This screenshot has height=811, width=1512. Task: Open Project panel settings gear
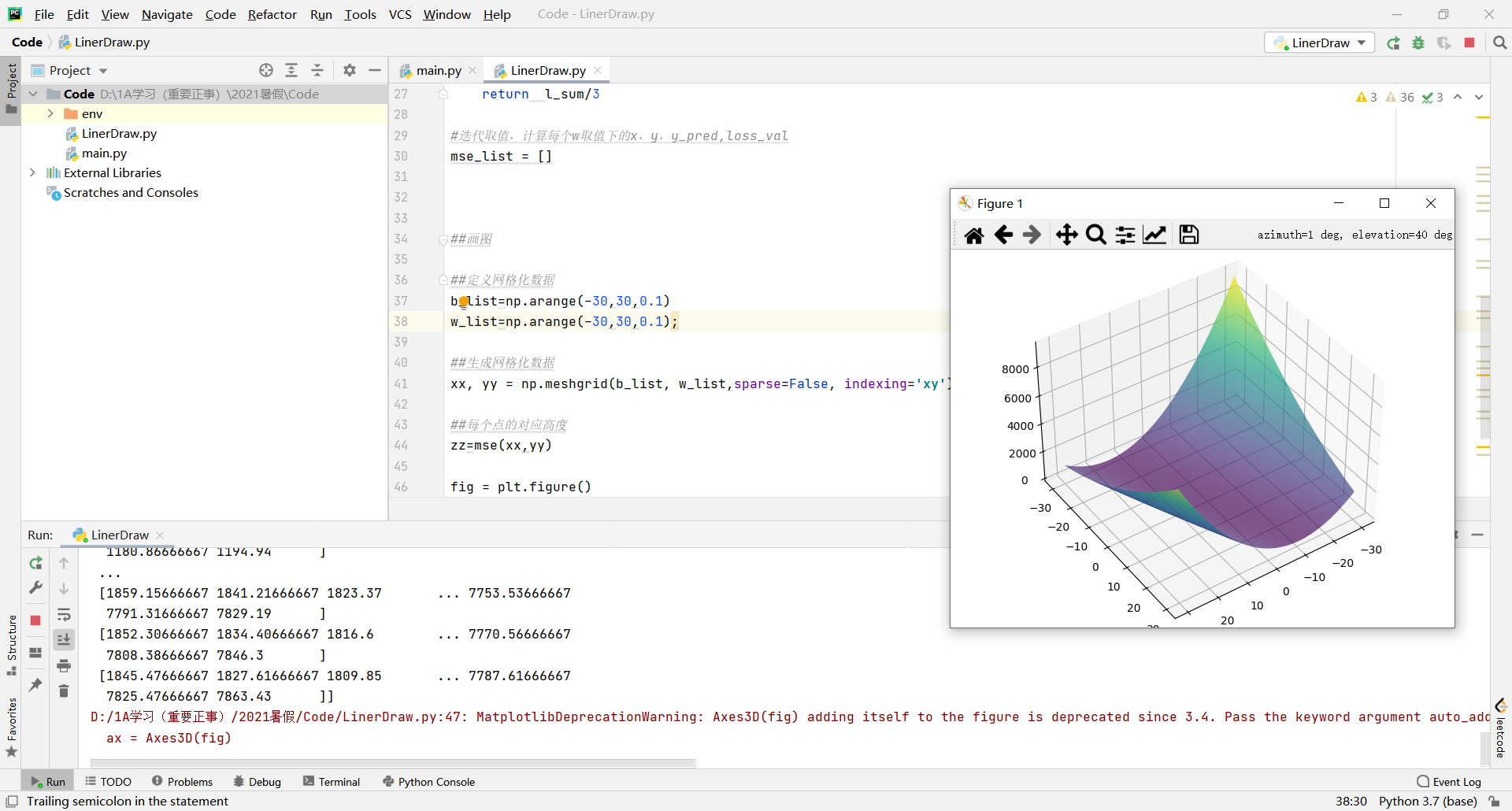click(350, 70)
